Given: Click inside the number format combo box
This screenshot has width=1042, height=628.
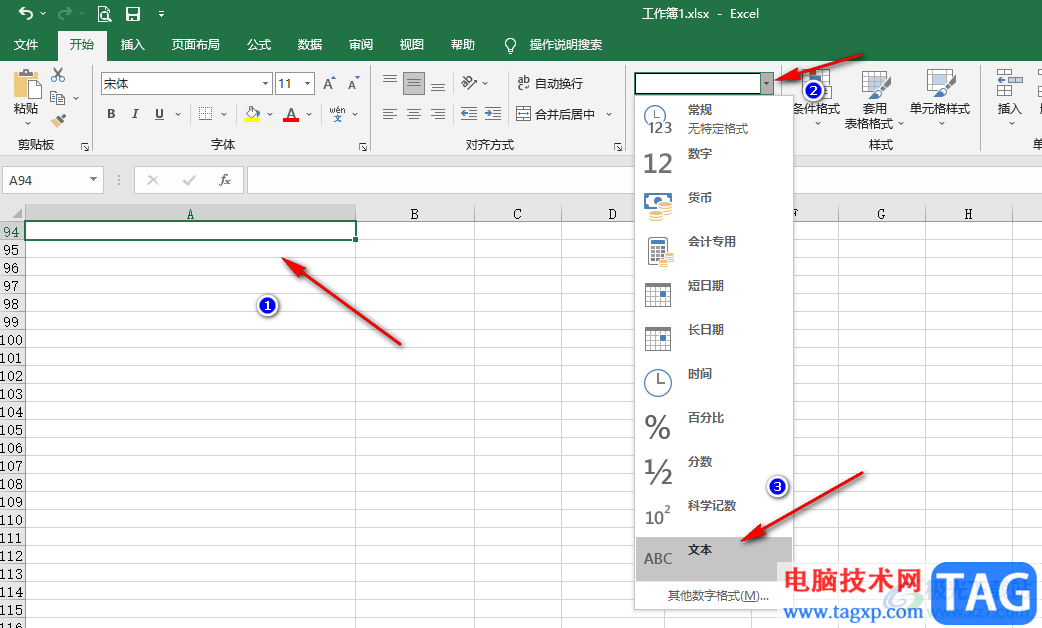Looking at the screenshot, I should (698, 84).
